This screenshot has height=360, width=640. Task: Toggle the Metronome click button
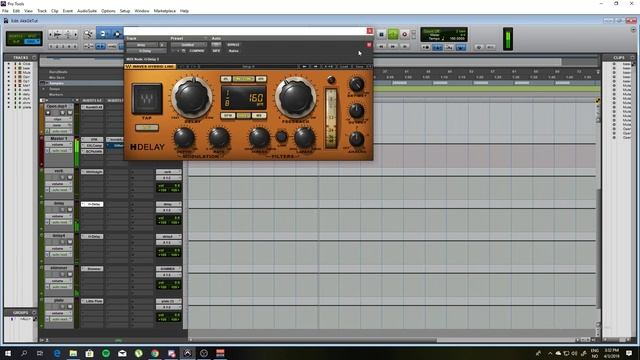coord(437,47)
